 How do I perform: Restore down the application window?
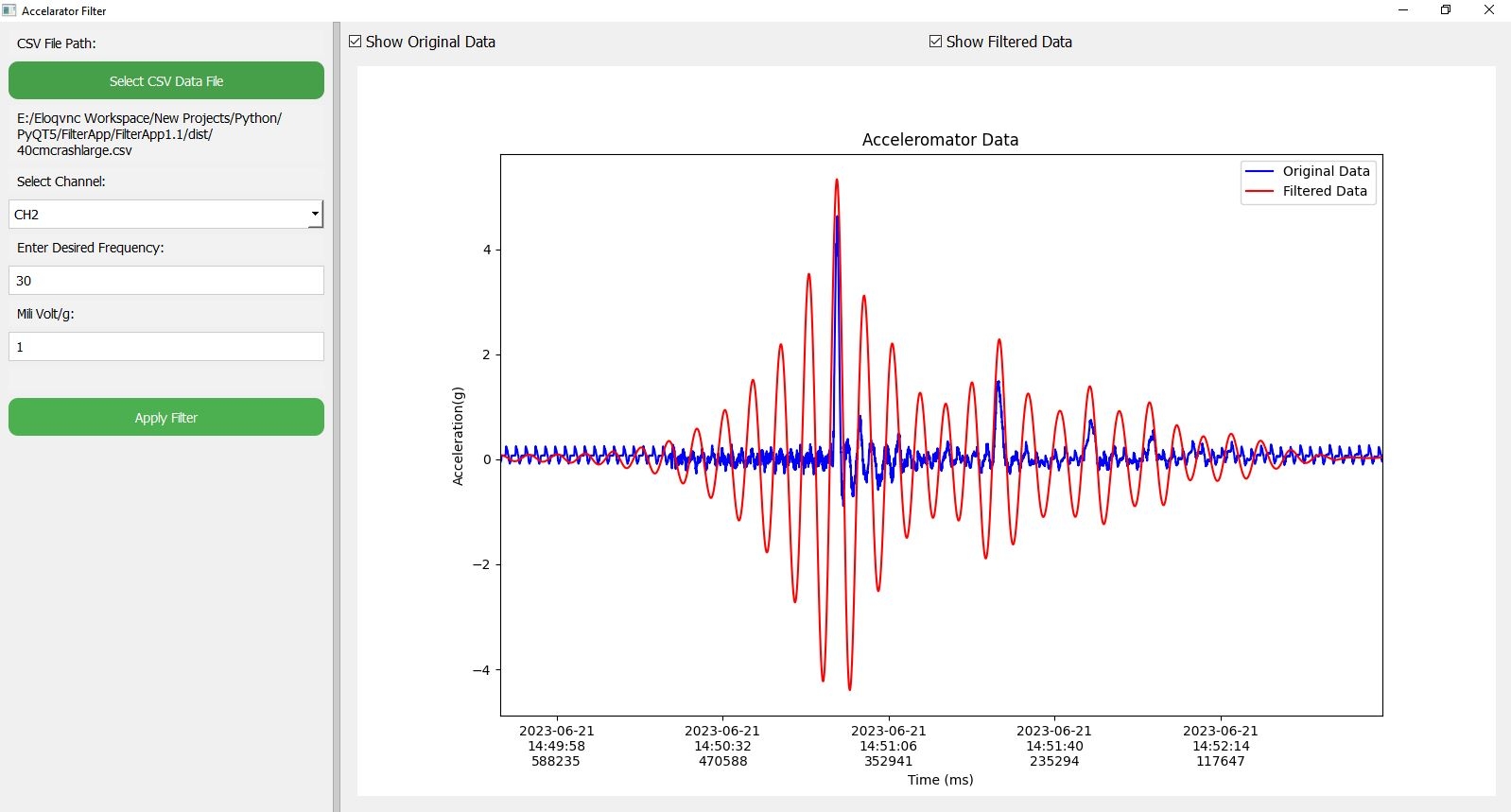coord(1446,10)
